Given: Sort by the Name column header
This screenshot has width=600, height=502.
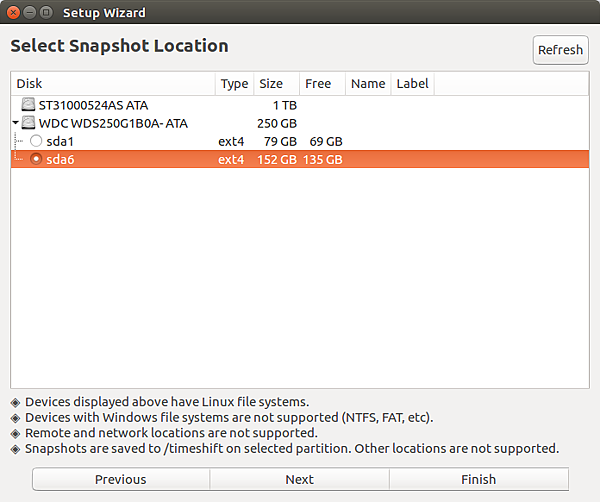Looking at the screenshot, I should coord(368,83).
